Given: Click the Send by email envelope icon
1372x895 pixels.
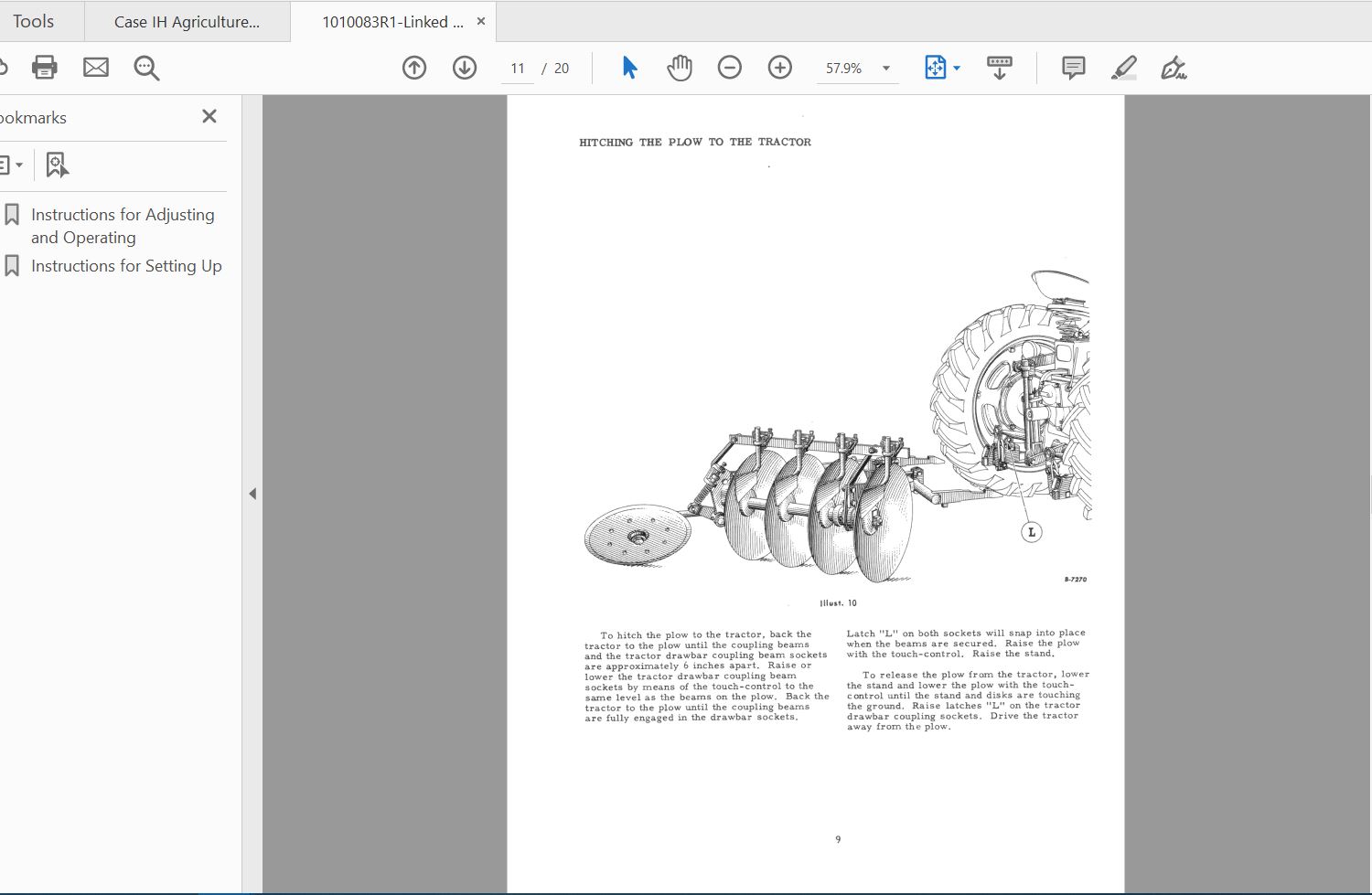Looking at the screenshot, I should 96,68.
